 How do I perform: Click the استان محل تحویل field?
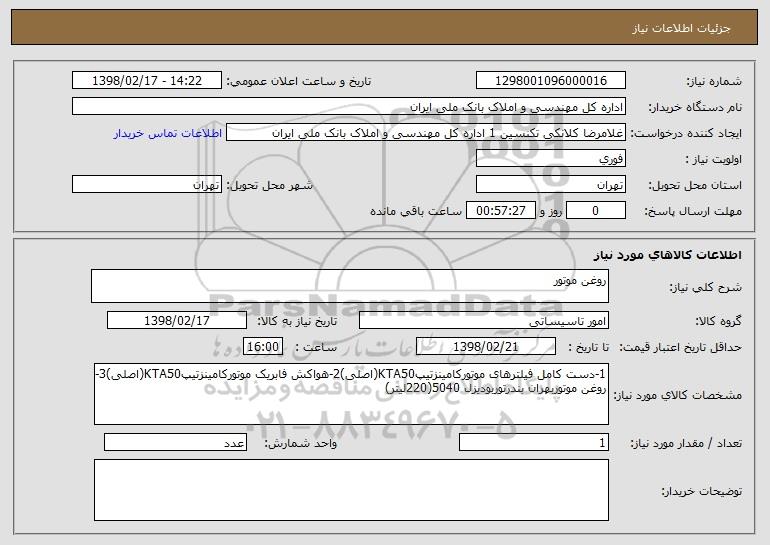(x=550, y=185)
